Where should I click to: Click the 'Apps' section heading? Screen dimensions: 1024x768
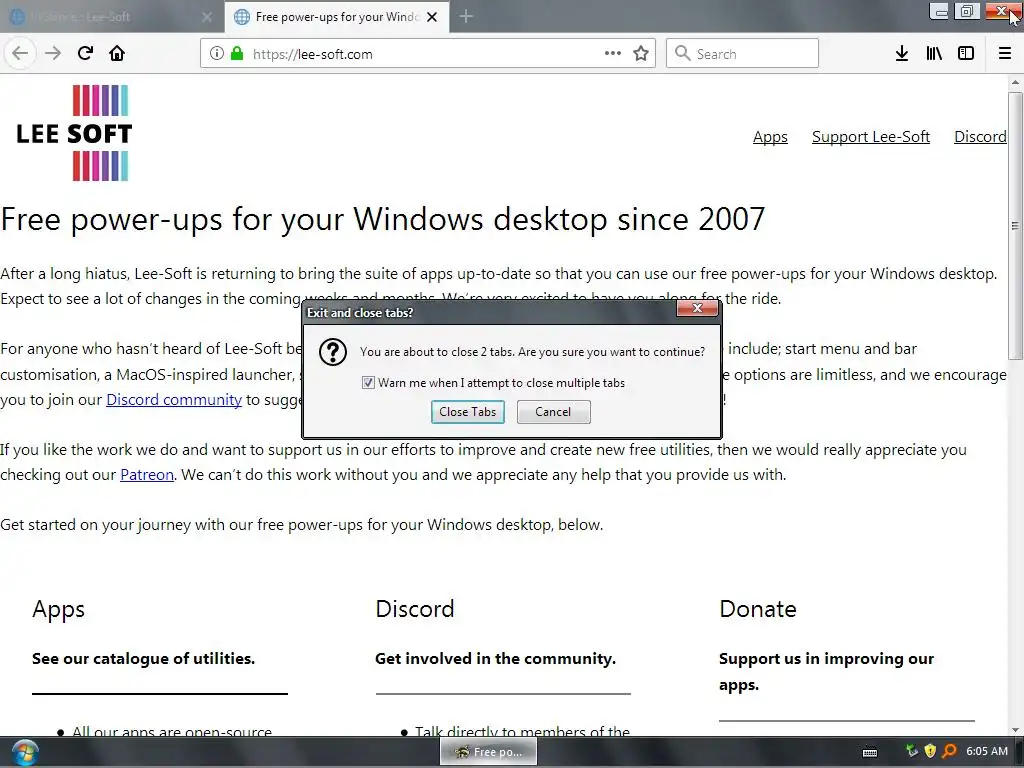click(58, 609)
